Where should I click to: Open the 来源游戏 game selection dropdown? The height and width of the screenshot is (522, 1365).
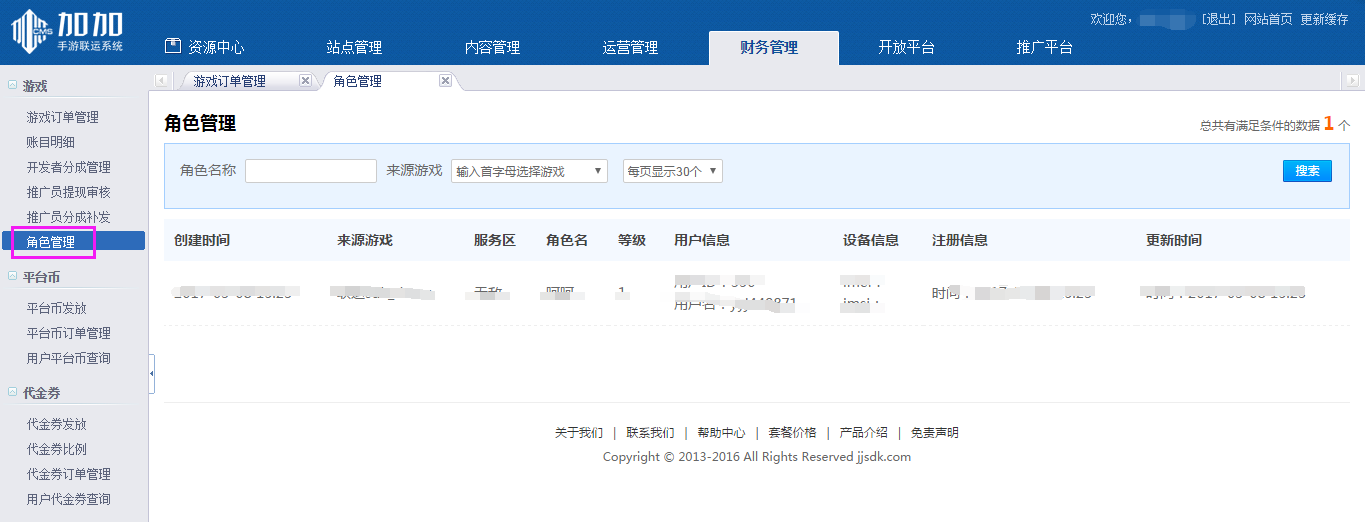click(529, 171)
